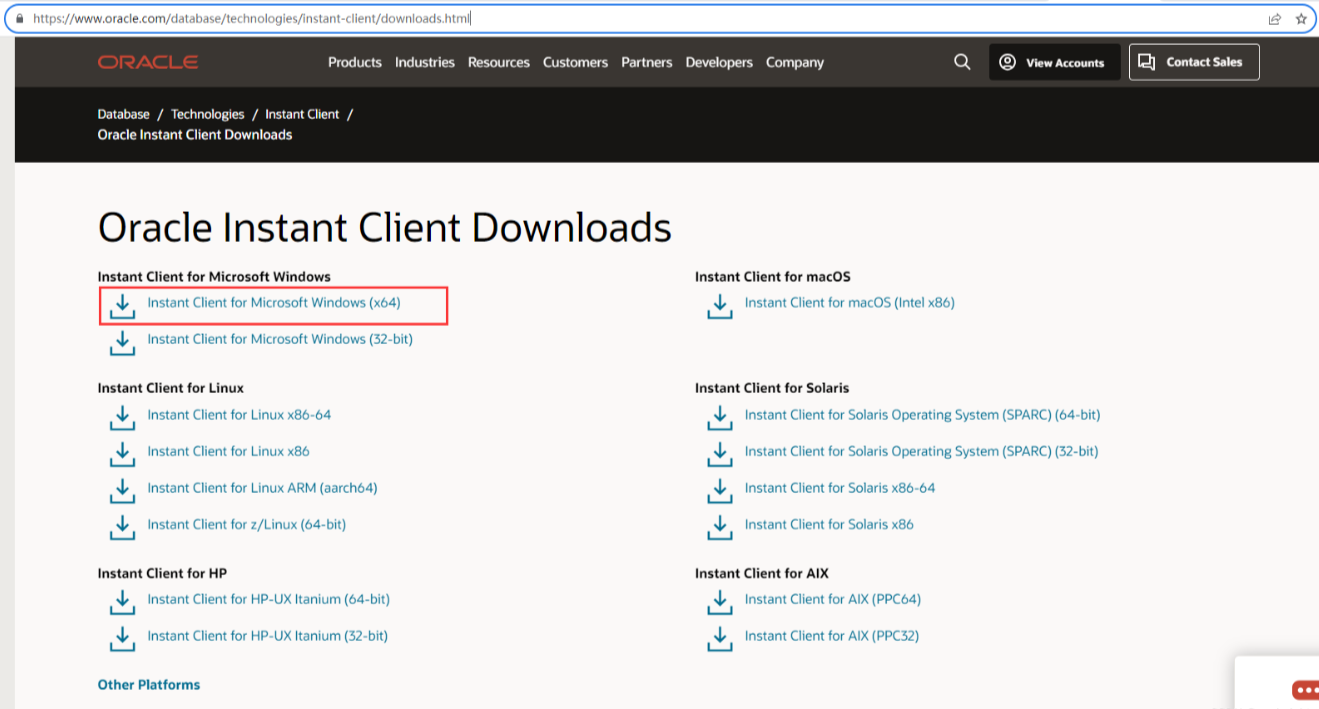Click the padlock site info icon

click(x=19, y=19)
